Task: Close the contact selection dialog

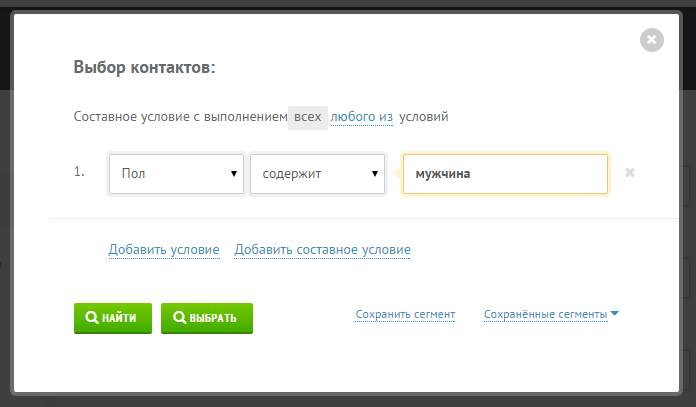Action: pyautogui.click(x=651, y=40)
